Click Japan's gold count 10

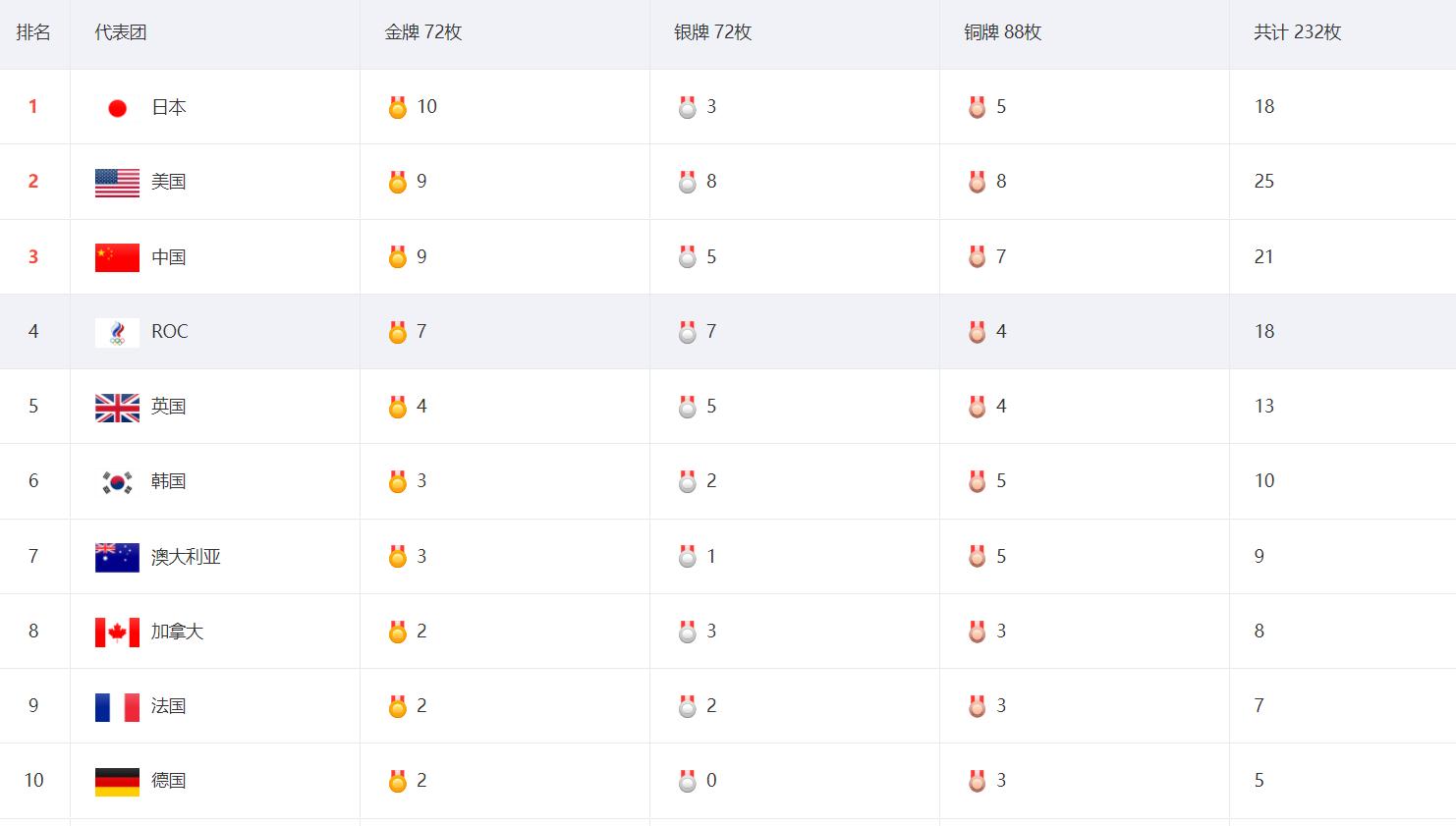[x=427, y=106]
